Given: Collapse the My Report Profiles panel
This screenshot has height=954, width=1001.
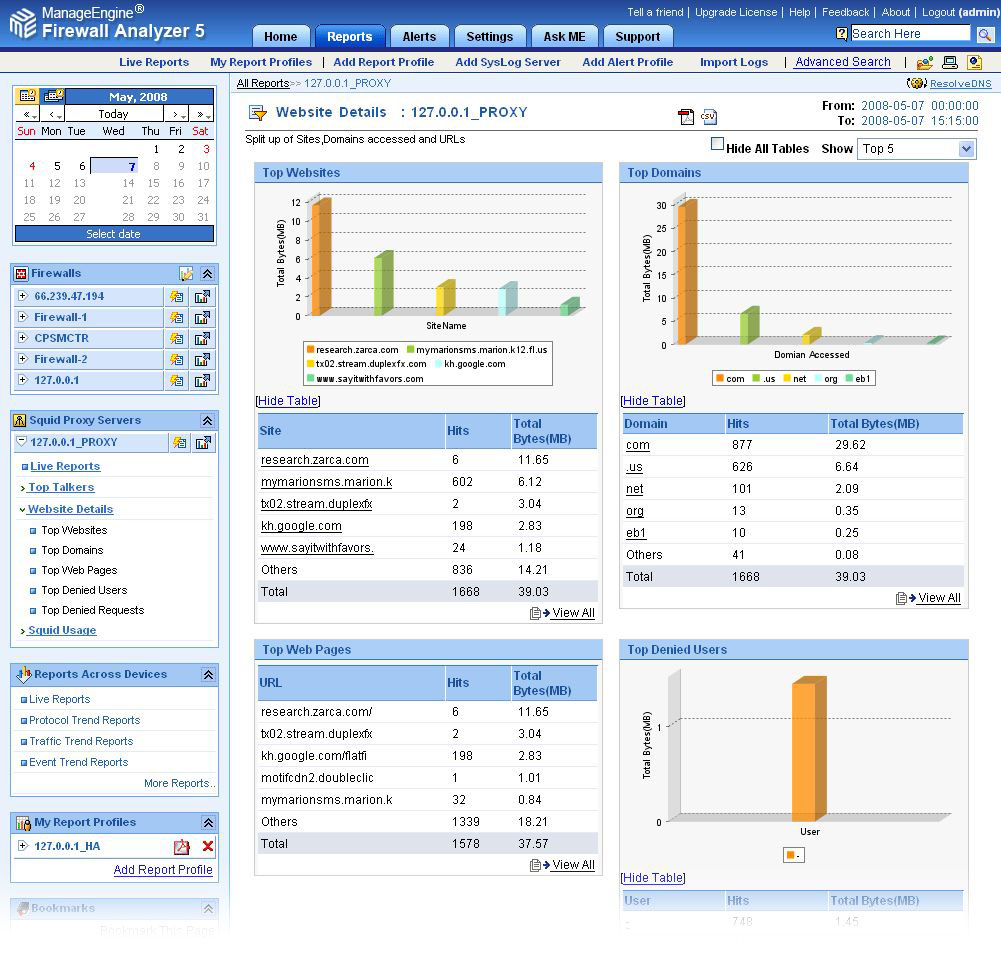Looking at the screenshot, I should 208,823.
